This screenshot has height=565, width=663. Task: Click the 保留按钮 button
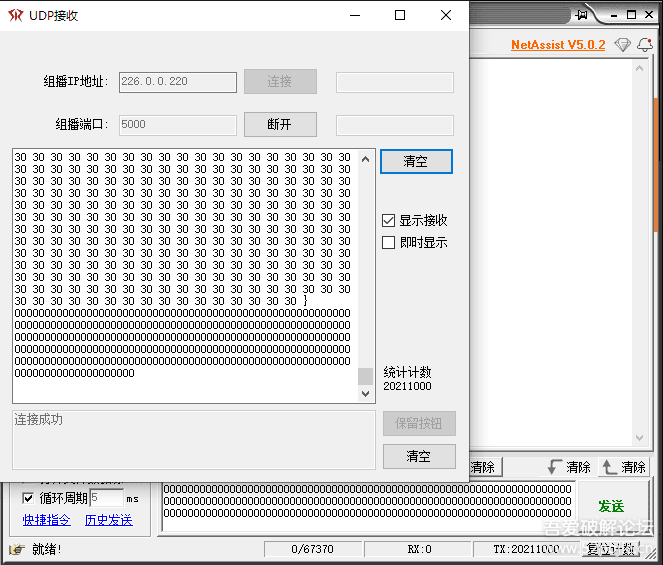coord(419,423)
